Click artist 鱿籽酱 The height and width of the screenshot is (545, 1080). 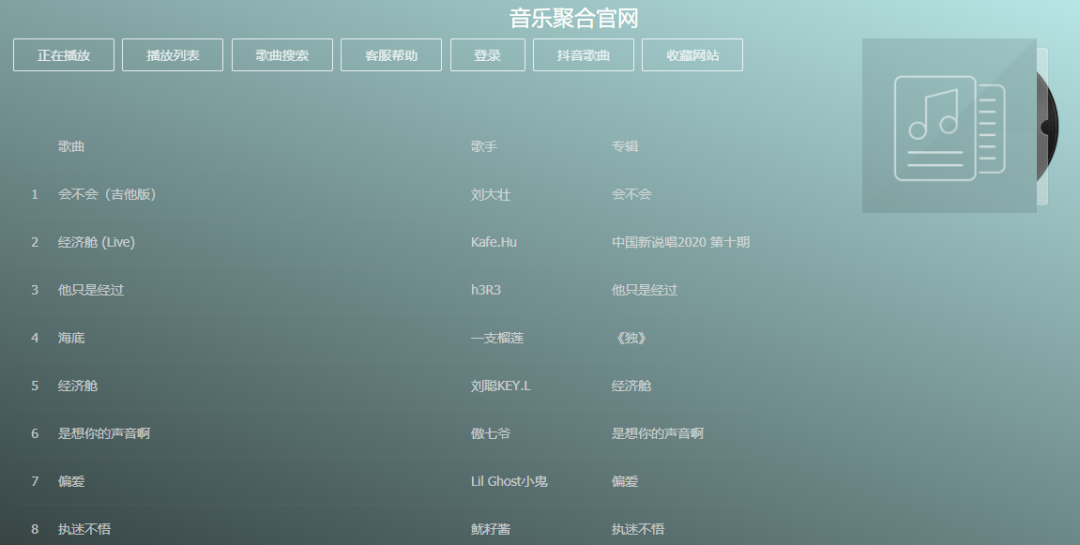pos(490,529)
